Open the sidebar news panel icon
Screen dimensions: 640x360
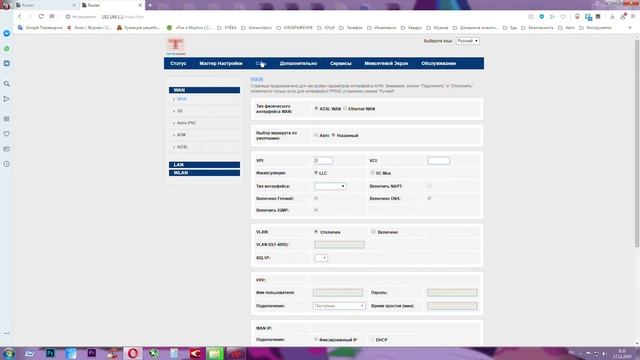(x=7, y=149)
